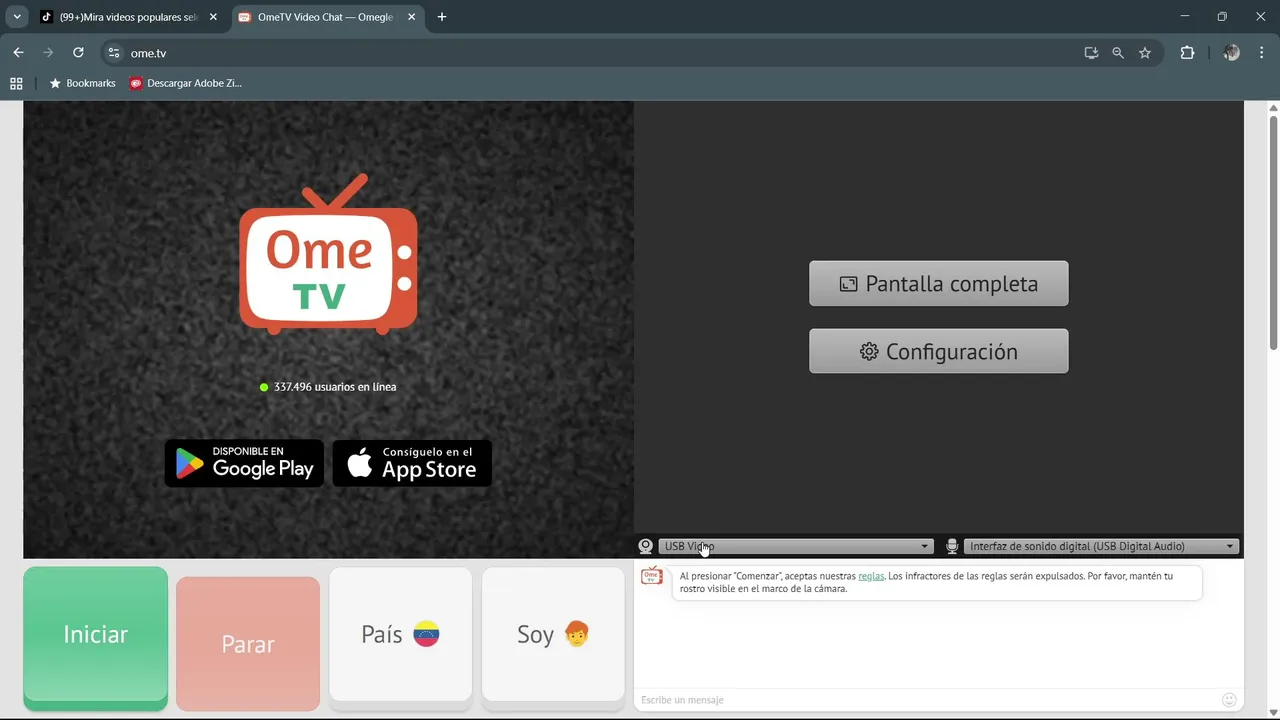Click the Venezuela flag on País button
Viewport: 1280px width, 720px height.
[427, 634]
